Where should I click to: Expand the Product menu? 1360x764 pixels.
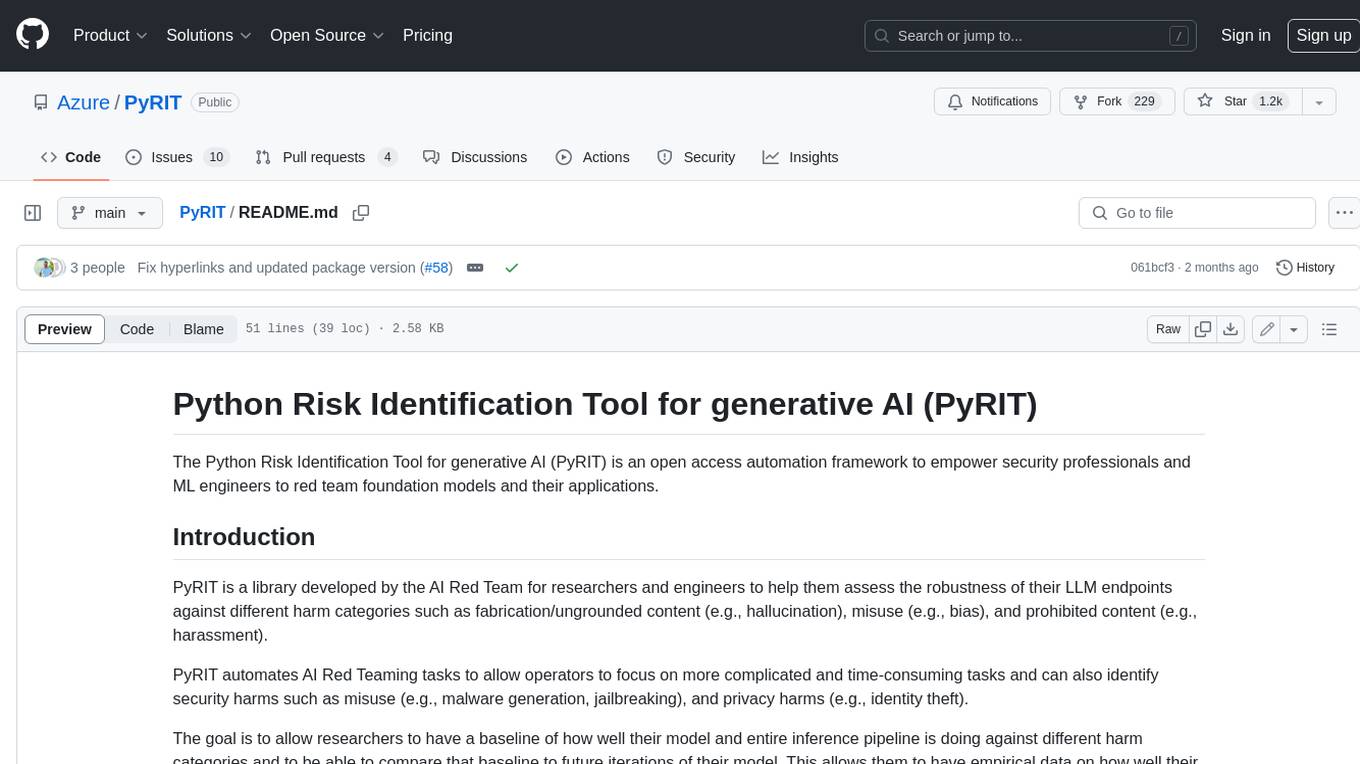(x=110, y=35)
